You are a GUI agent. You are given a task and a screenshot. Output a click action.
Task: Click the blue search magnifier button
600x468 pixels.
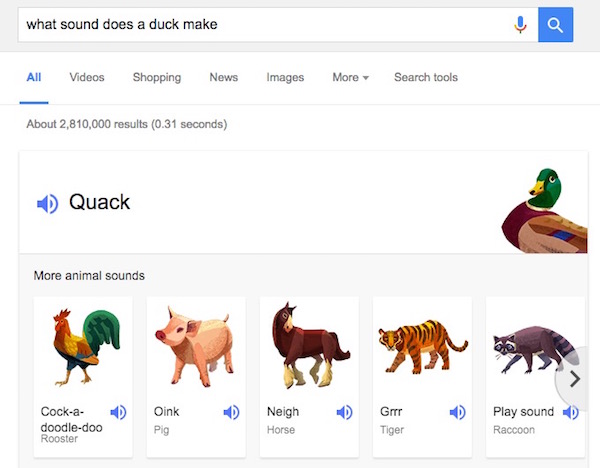pyautogui.click(x=555, y=24)
